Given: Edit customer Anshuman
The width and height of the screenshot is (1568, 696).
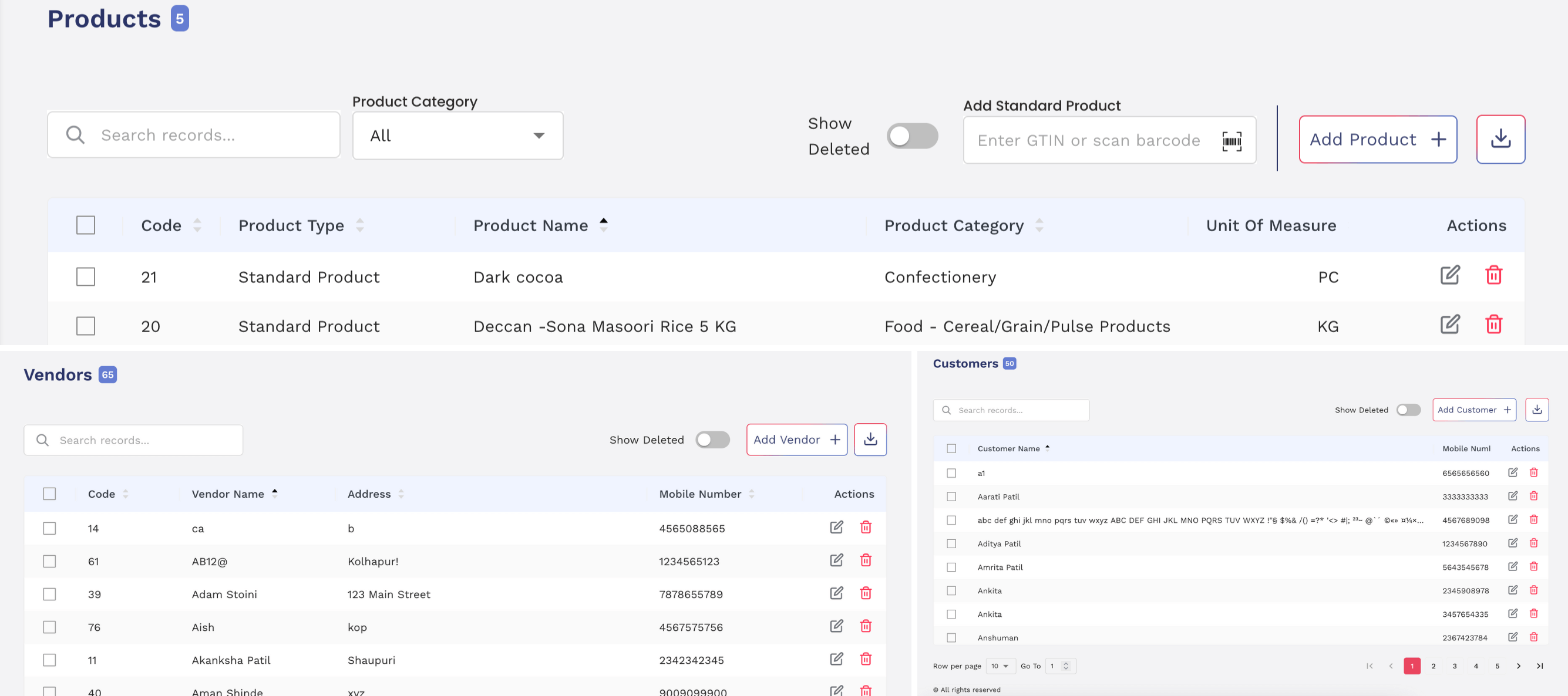Looking at the screenshot, I should click(1513, 637).
